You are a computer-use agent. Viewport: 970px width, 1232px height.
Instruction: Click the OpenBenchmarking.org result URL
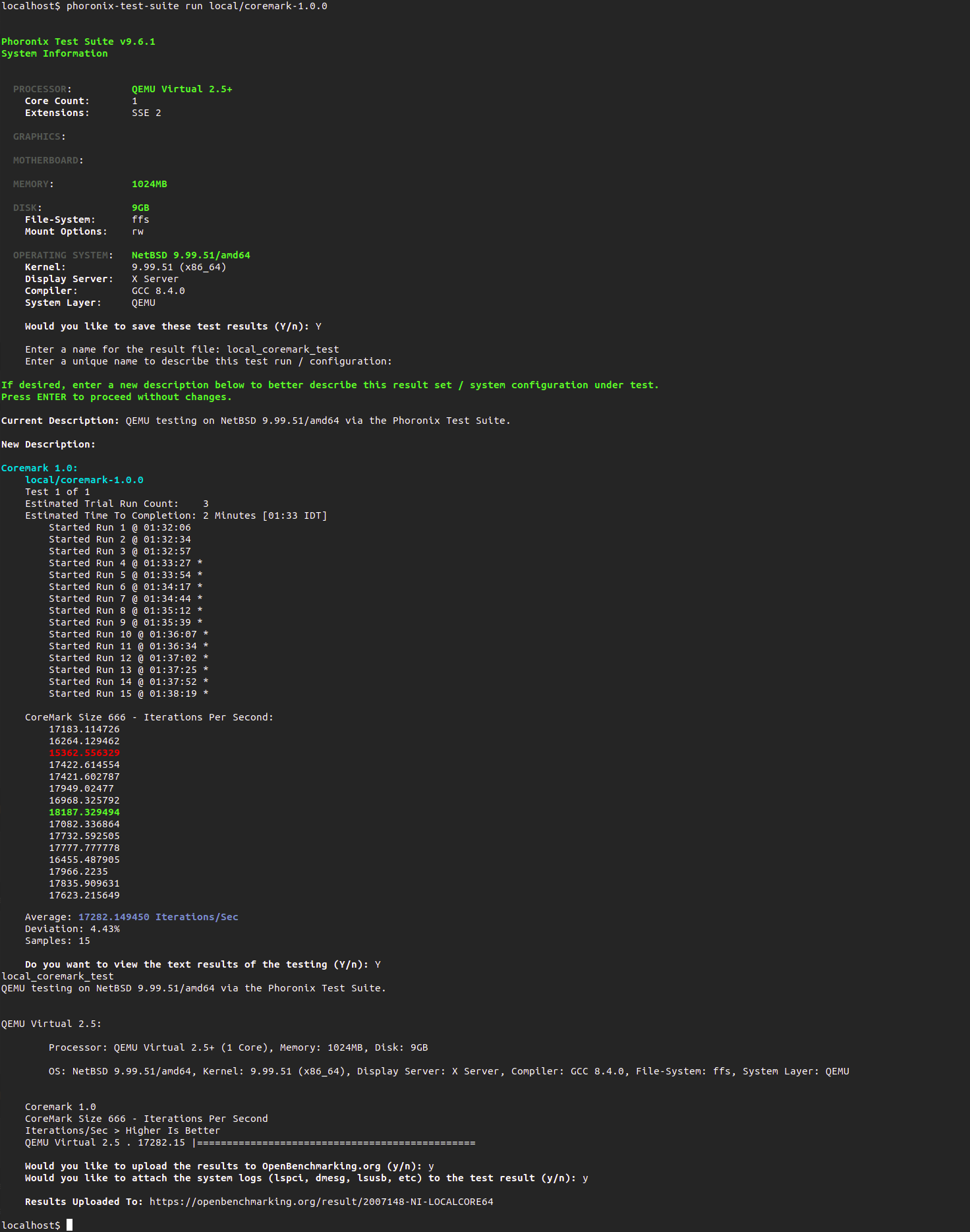click(321, 1202)
